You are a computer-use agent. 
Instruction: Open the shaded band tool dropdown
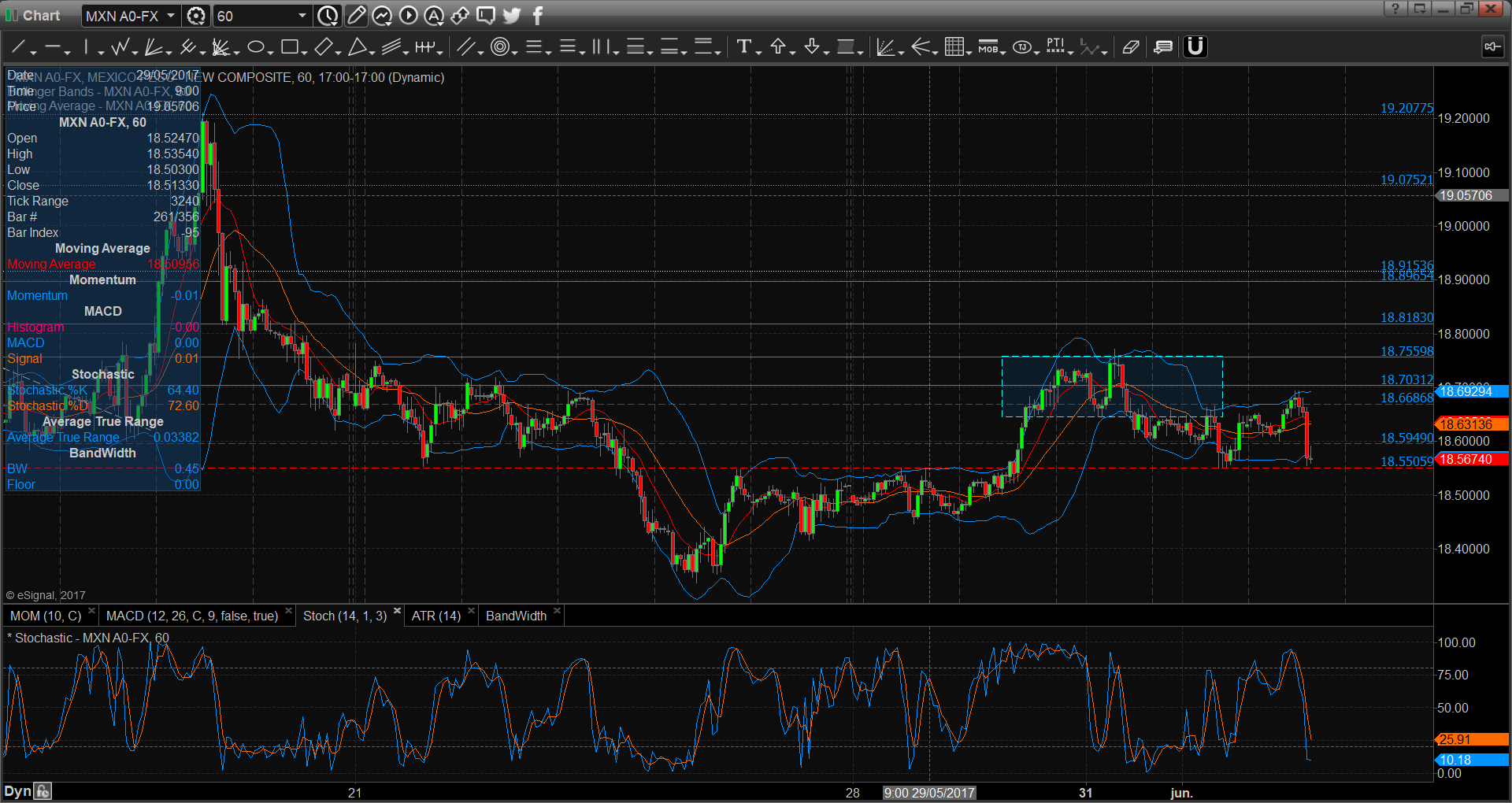point(860,52)
